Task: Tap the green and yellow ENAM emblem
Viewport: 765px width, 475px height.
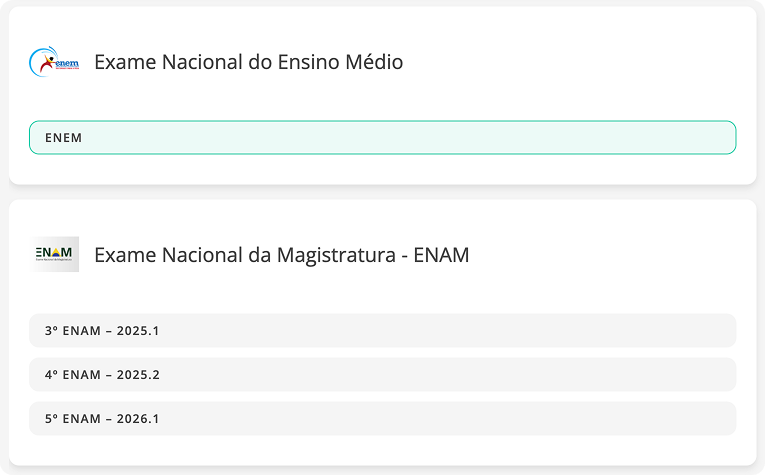Action: click(x=54, y=254)
